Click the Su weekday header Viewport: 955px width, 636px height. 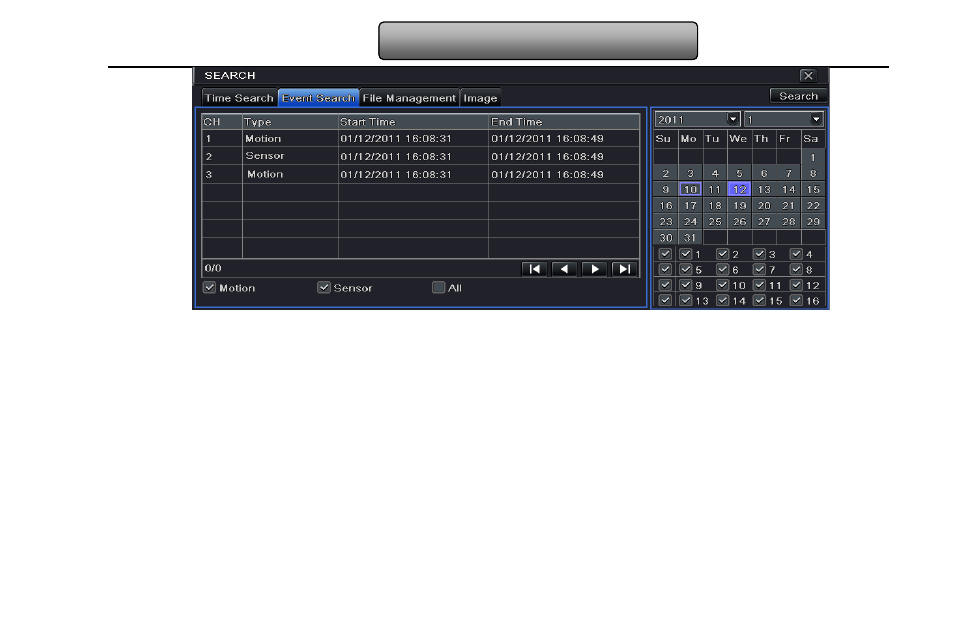(x=663, y=139)
